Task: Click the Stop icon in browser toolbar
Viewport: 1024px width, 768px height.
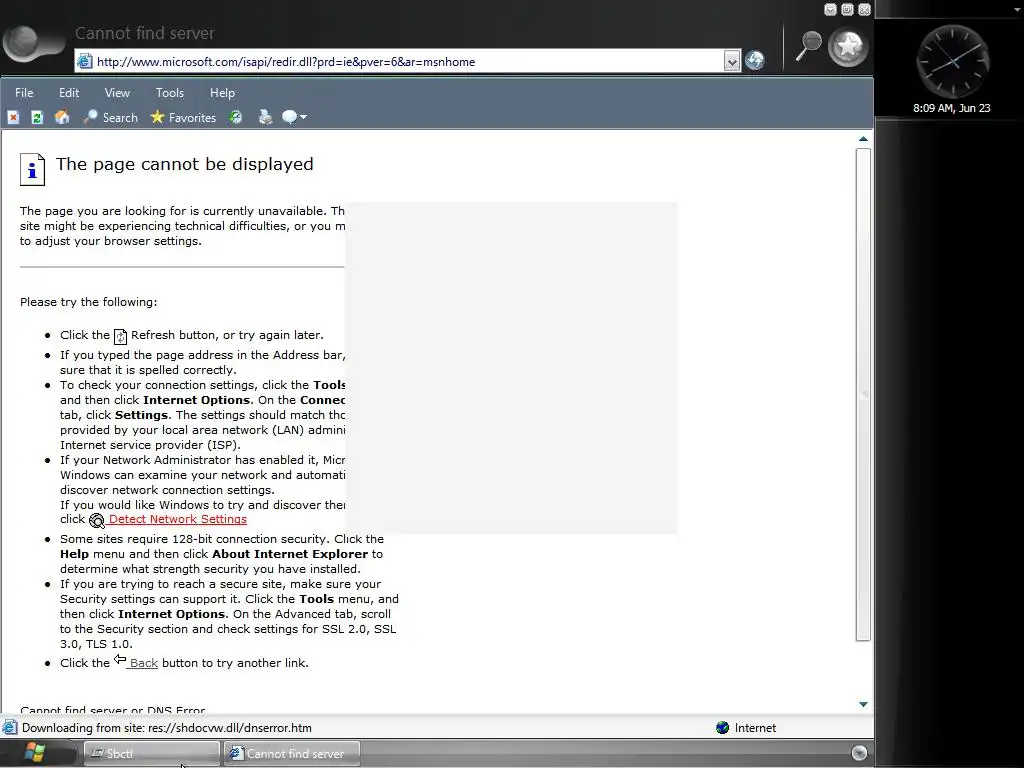Action: pyautogui.click(x=13, y=118)
